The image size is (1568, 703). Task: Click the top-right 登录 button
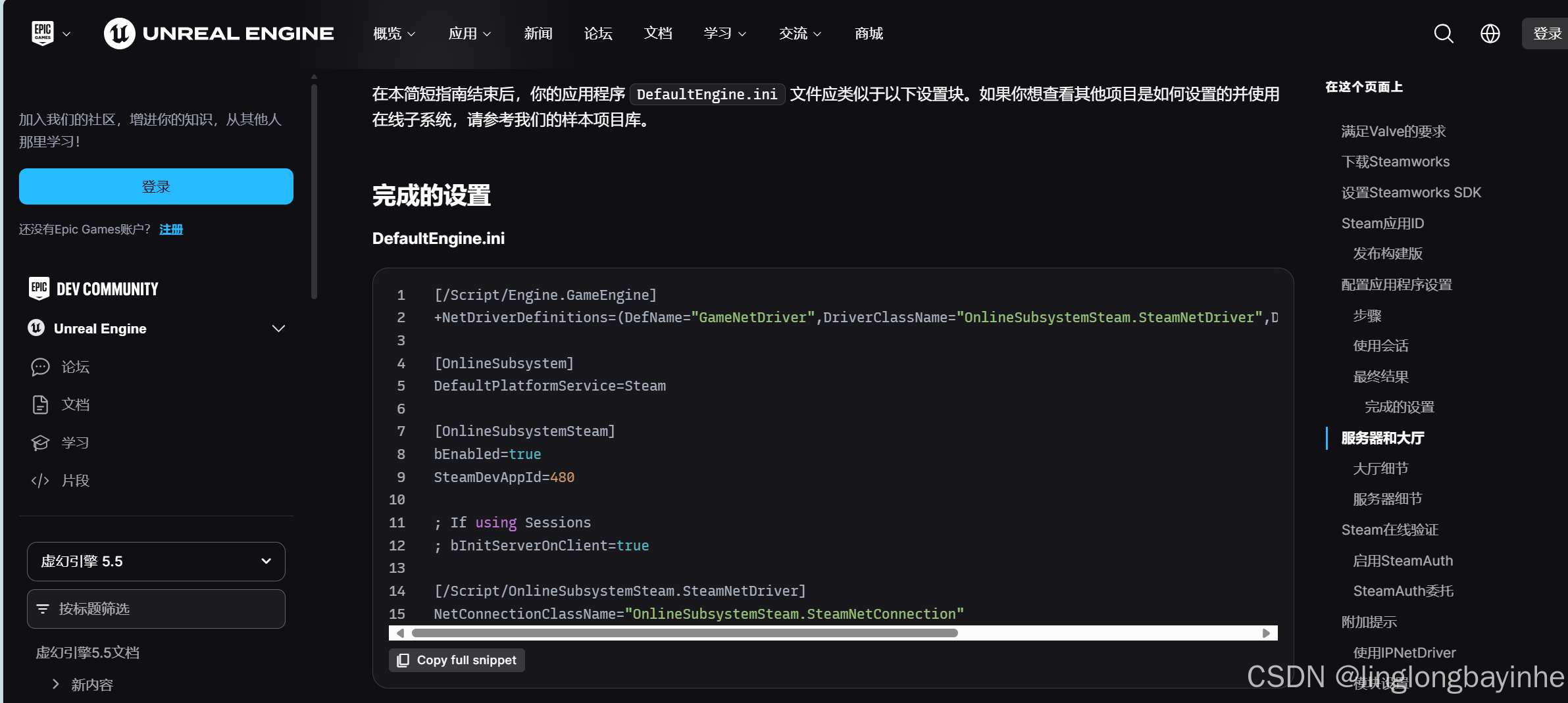click(1546, 34)
